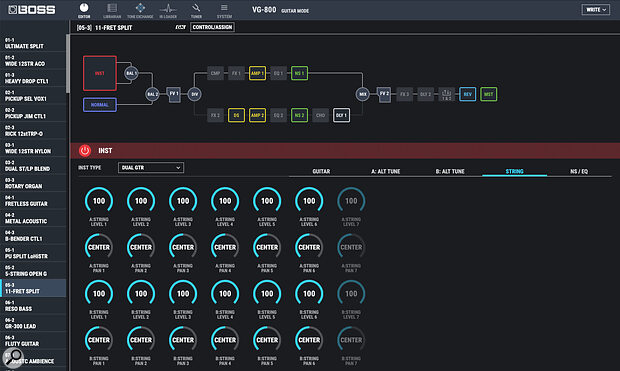Select the FX 3 block
620x371 pixels.
(x=405, y=94)
